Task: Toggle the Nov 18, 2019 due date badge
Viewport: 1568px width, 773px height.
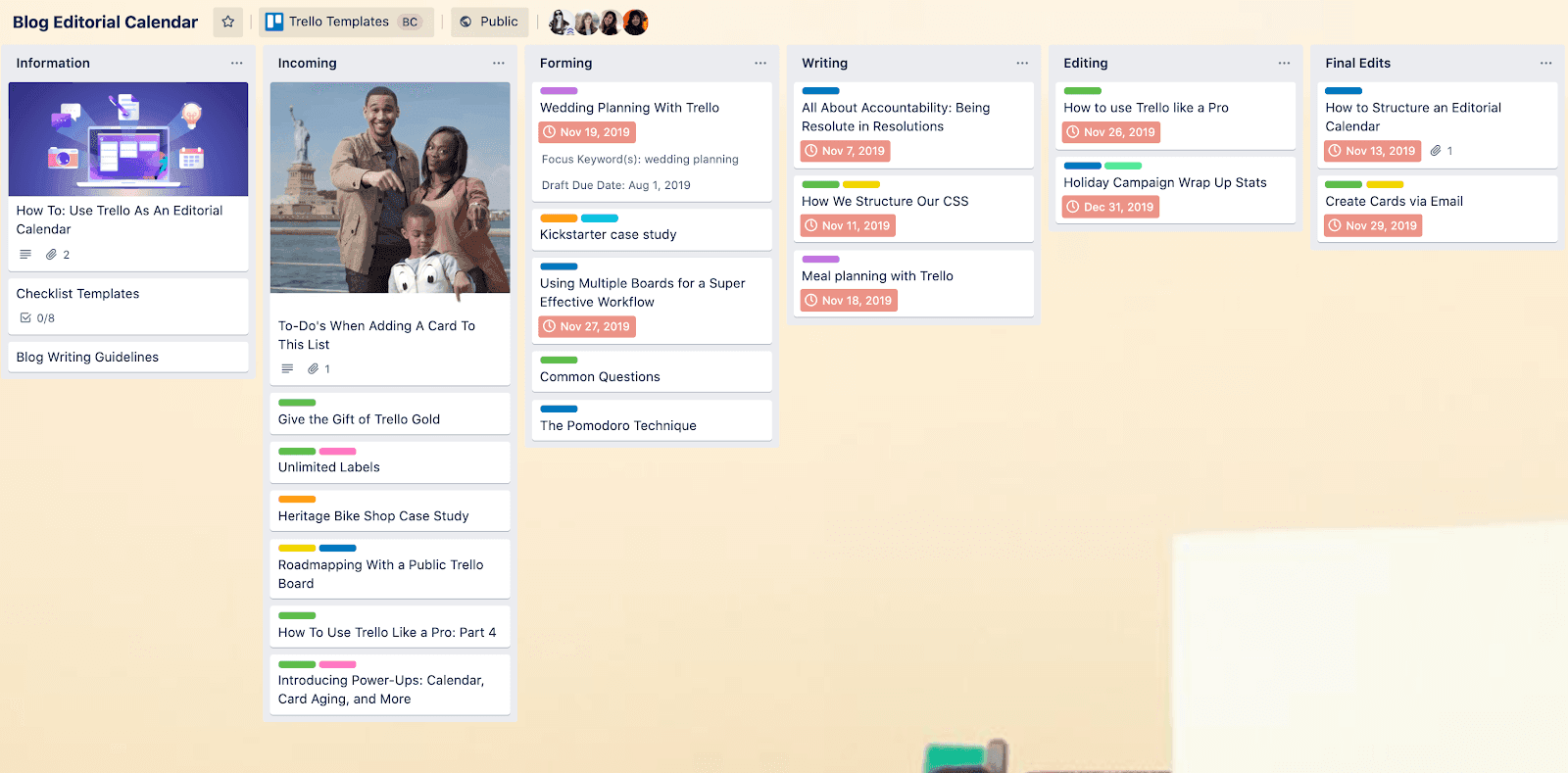Action: pos(849,301)
